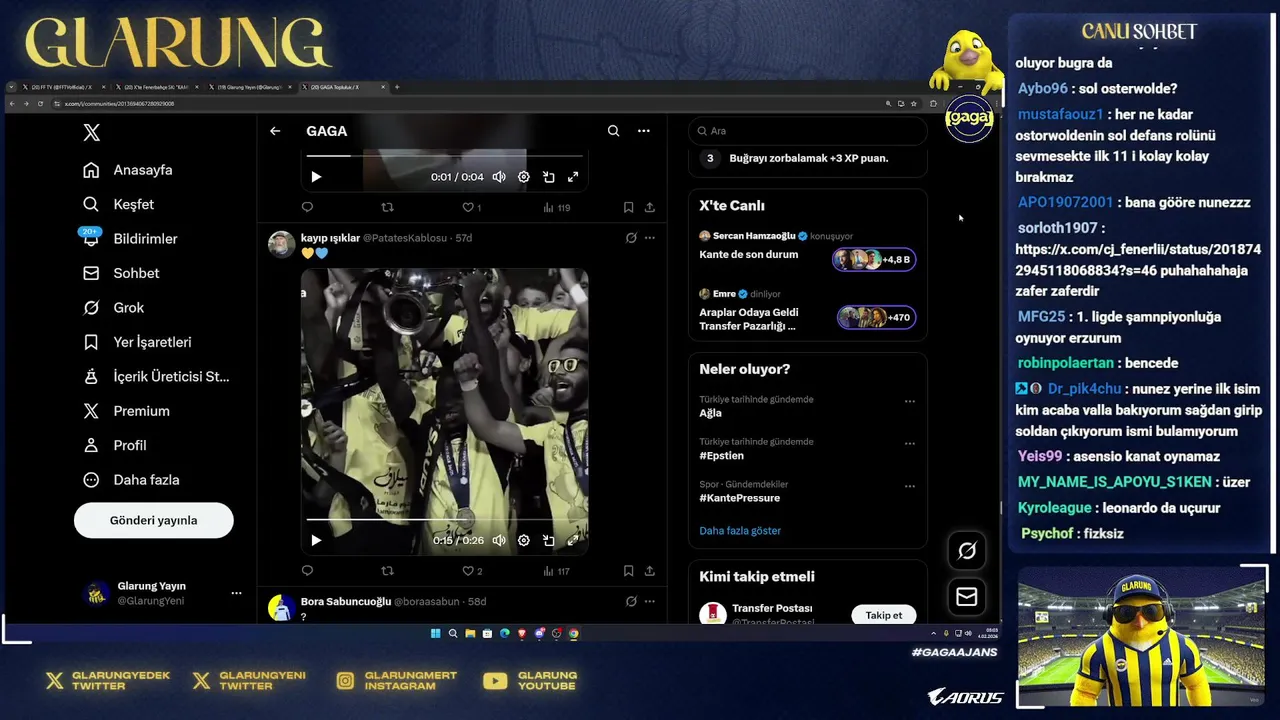Mute the top video sound
This screenshot has height=720, width=1280.
[x=499, y=177]
